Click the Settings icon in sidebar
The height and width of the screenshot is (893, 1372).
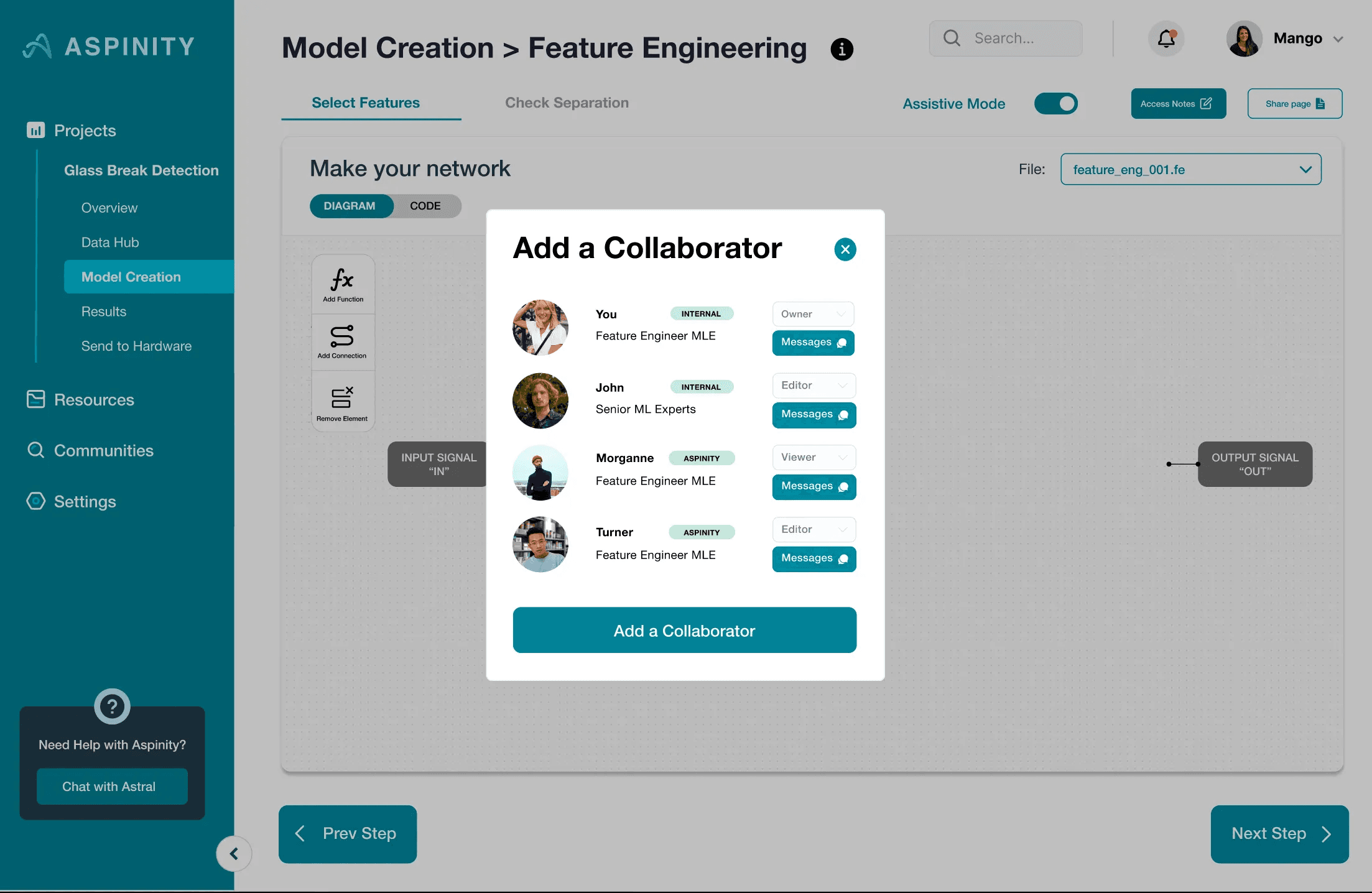pyautogui.click(x=35, y=501)
